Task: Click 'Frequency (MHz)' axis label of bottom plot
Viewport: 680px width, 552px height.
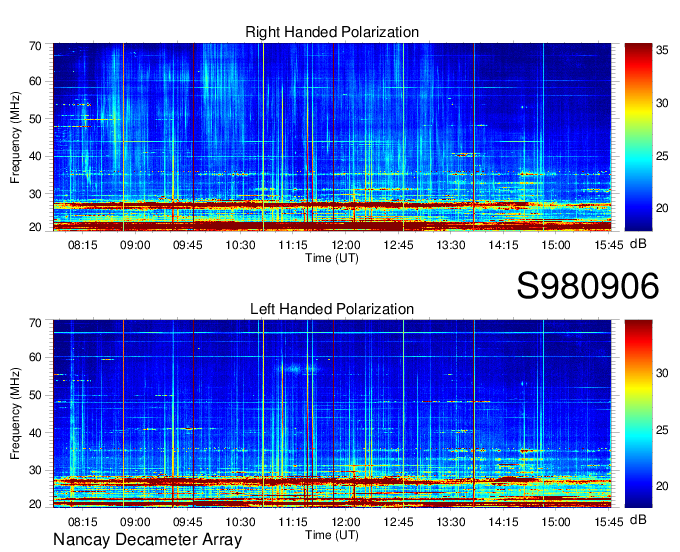Action: (x=16, y=414)
